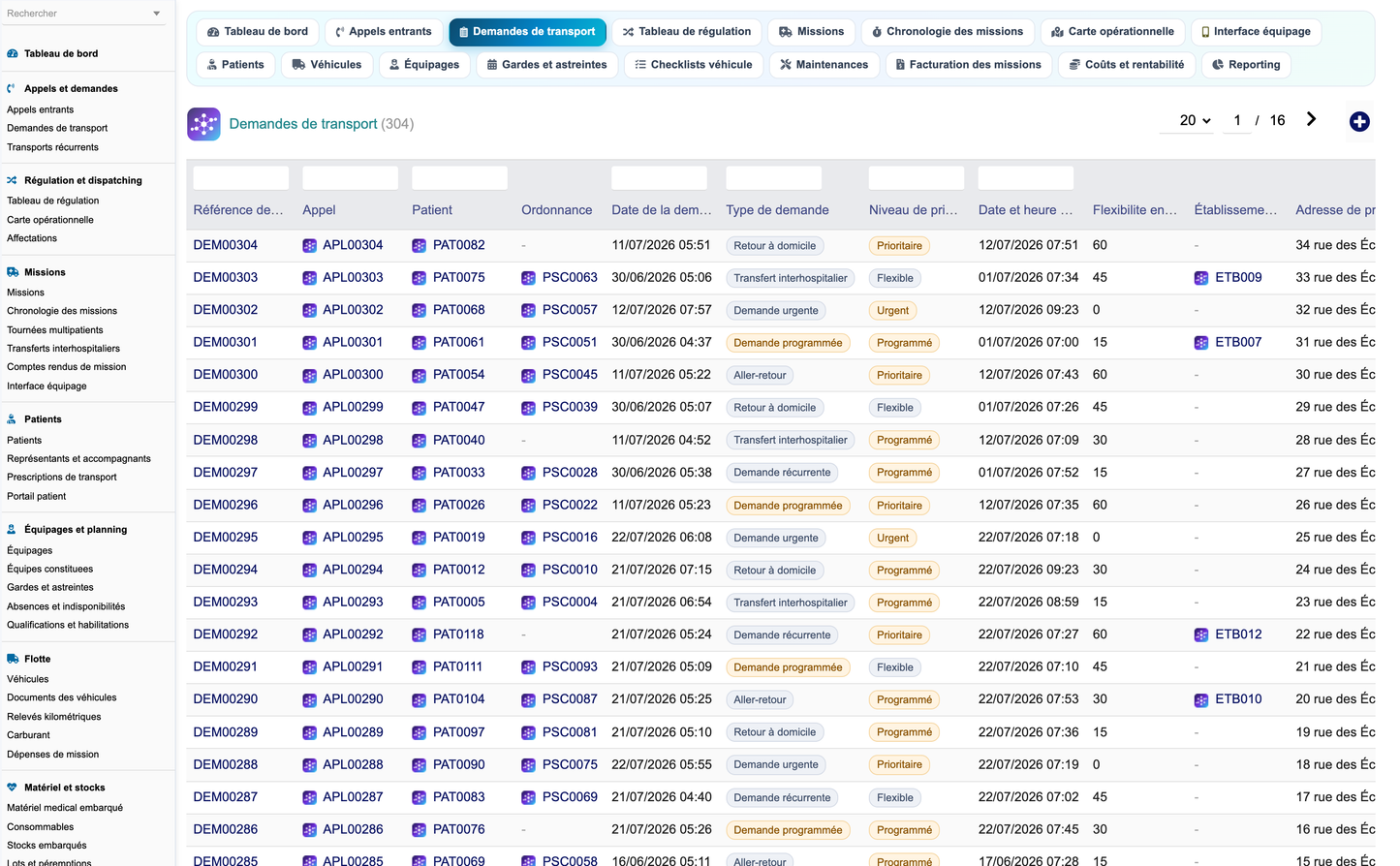The width and height of the screenshot is (1400, 866).
Task: Click the Type de demande filter field
Action: tap(774, 178)
